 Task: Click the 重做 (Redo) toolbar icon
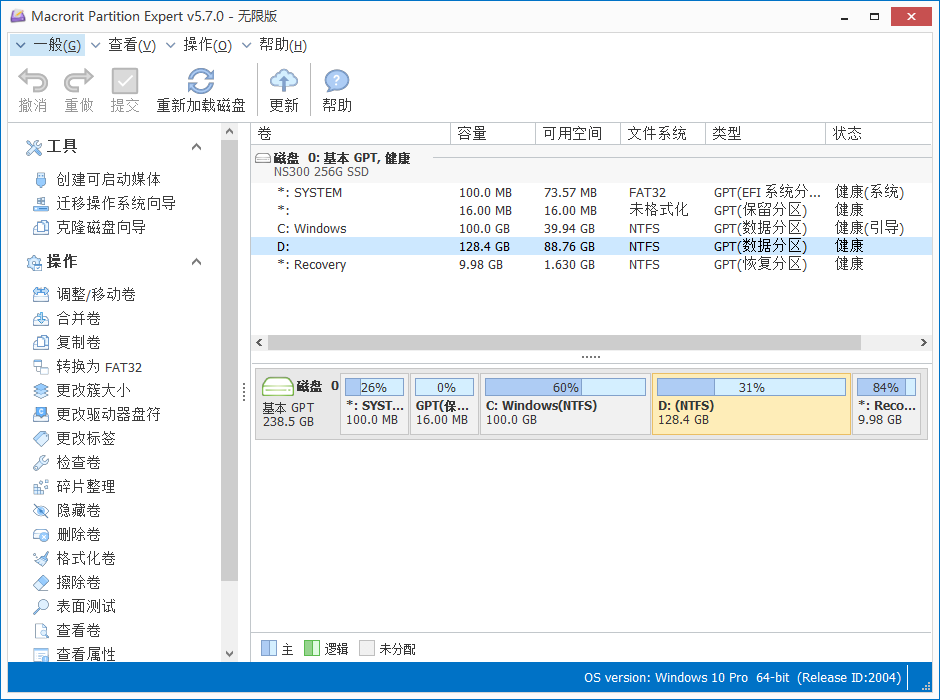78,88
